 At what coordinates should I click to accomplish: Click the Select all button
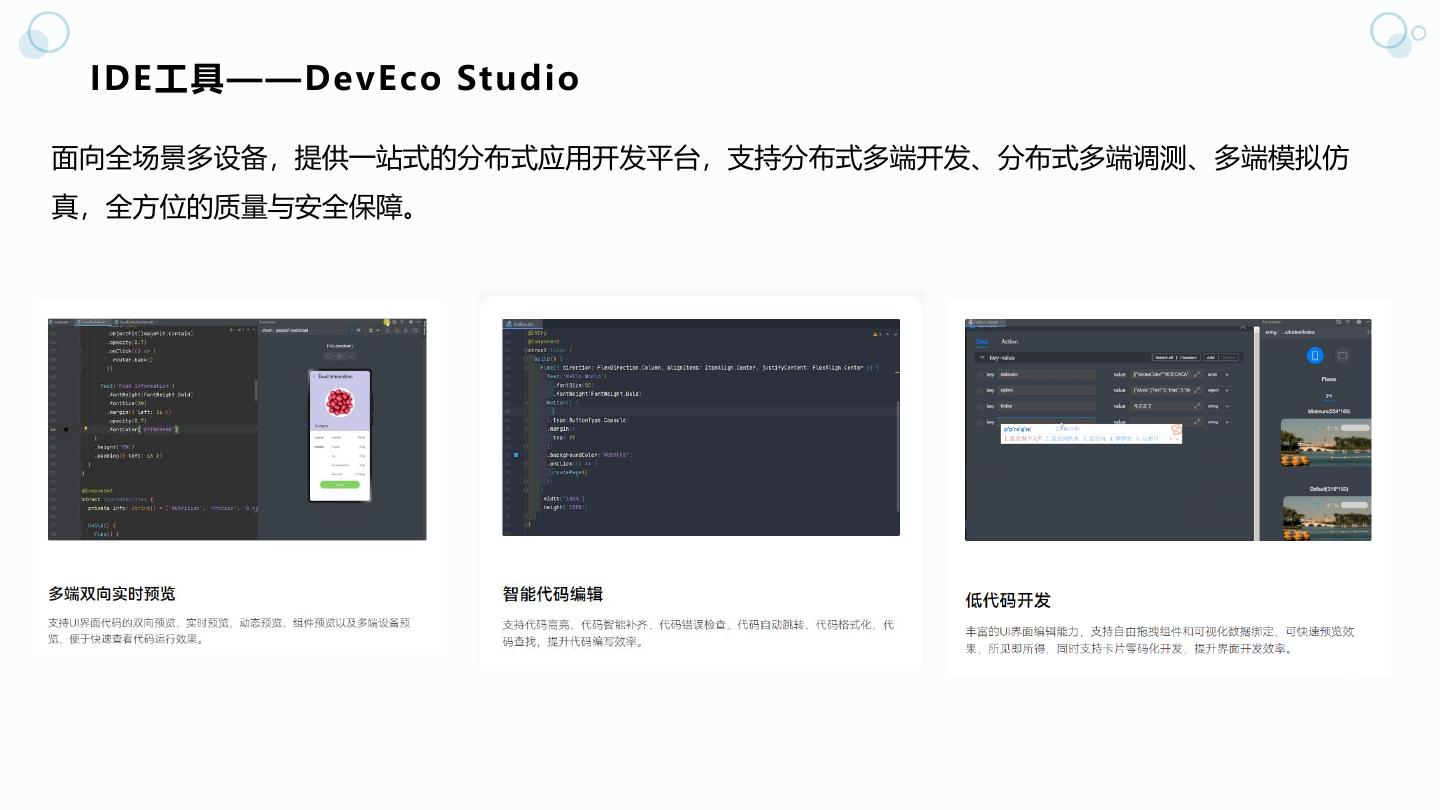pos(1163,357)
